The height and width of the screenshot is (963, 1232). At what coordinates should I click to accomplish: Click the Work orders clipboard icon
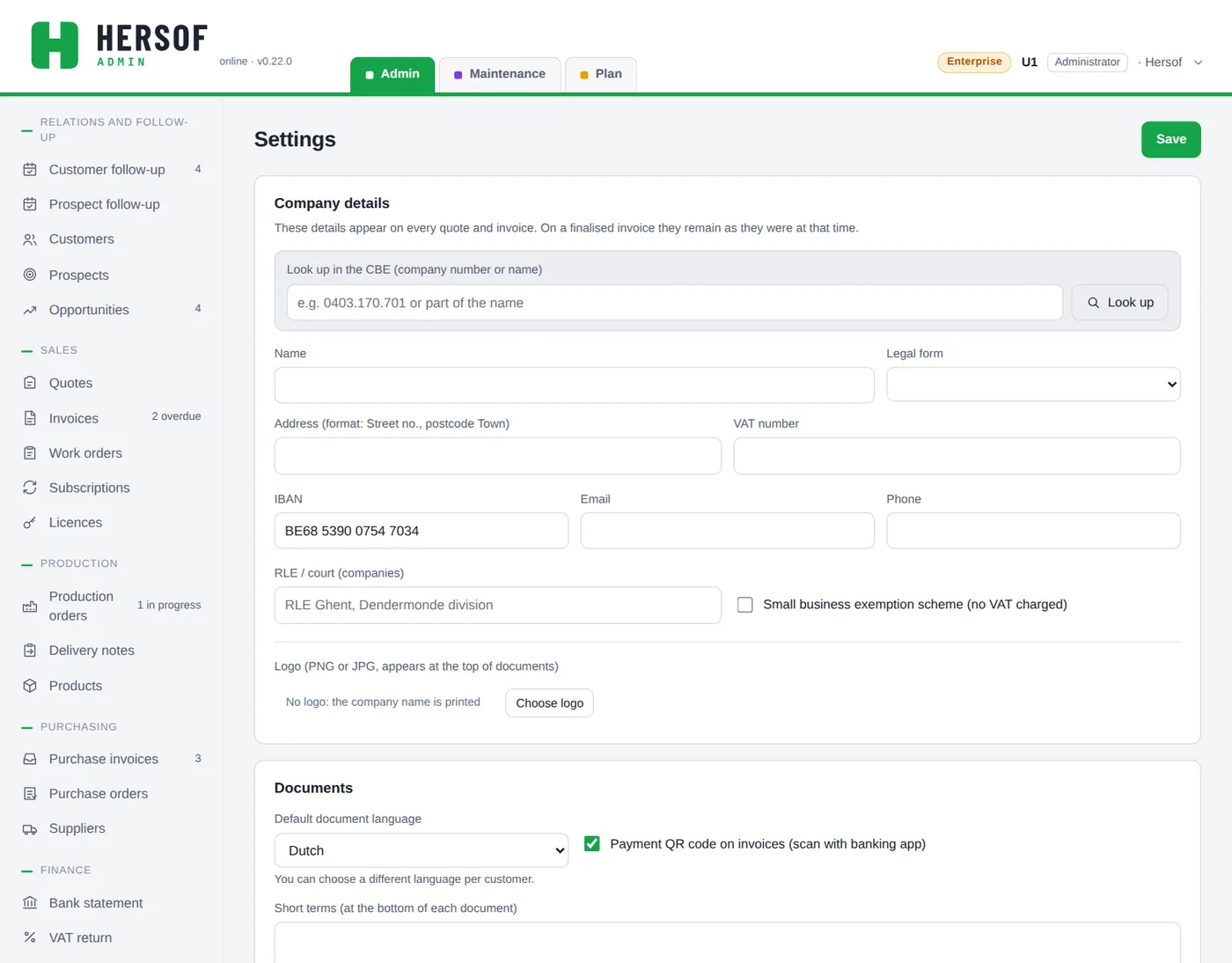tap(30, 453)
